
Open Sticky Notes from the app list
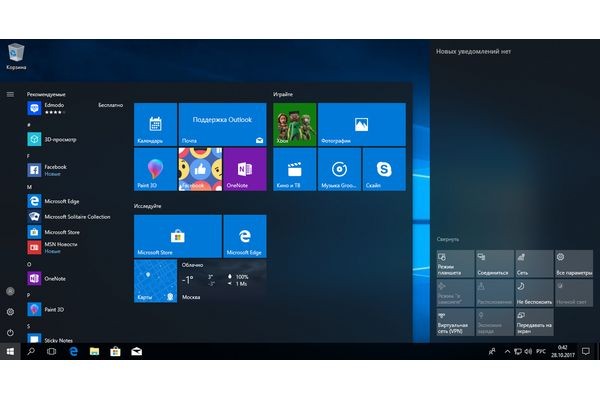[75, 338]
